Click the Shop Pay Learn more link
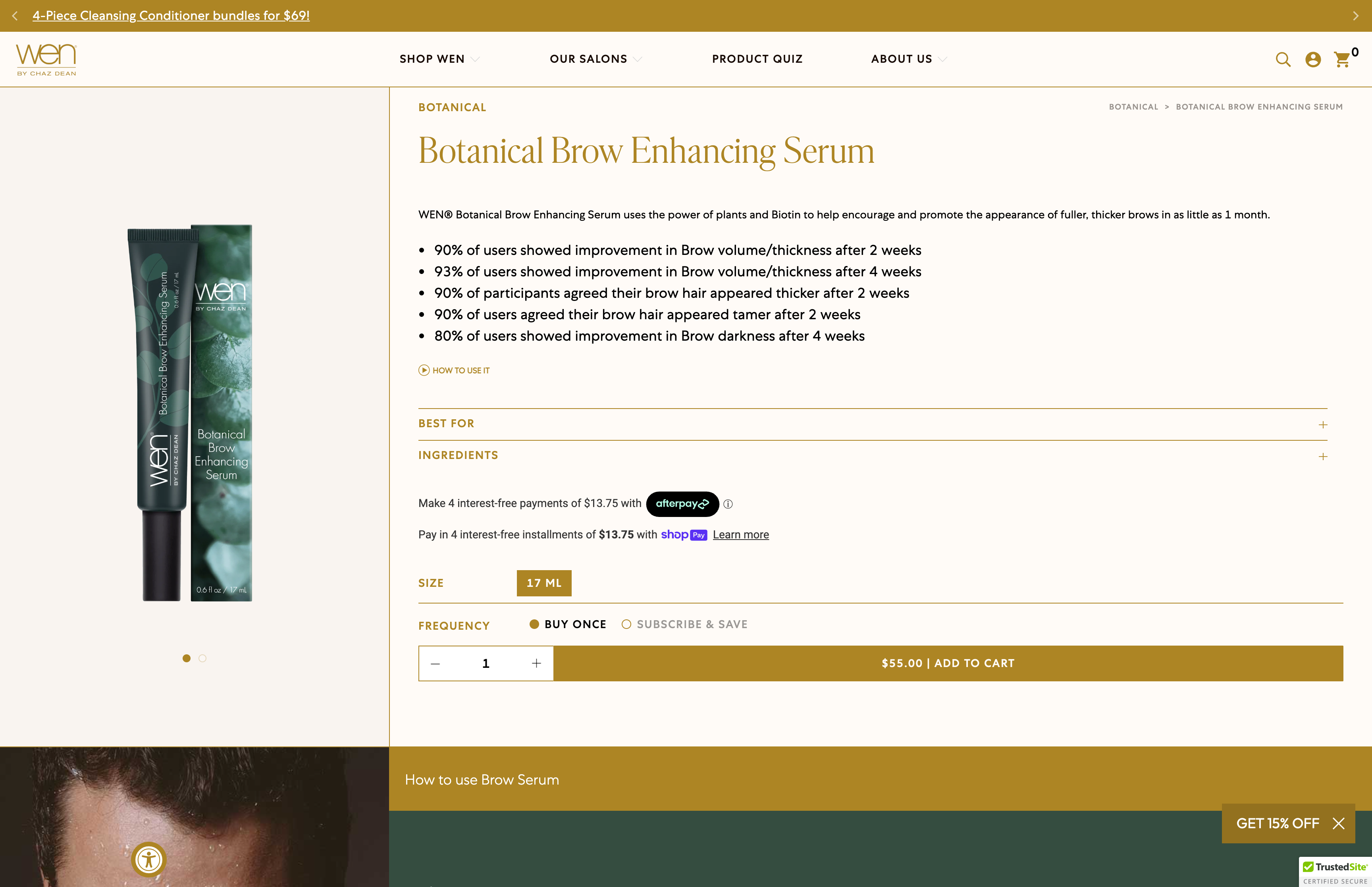The image size is (1372, 887). click(740, 534)
